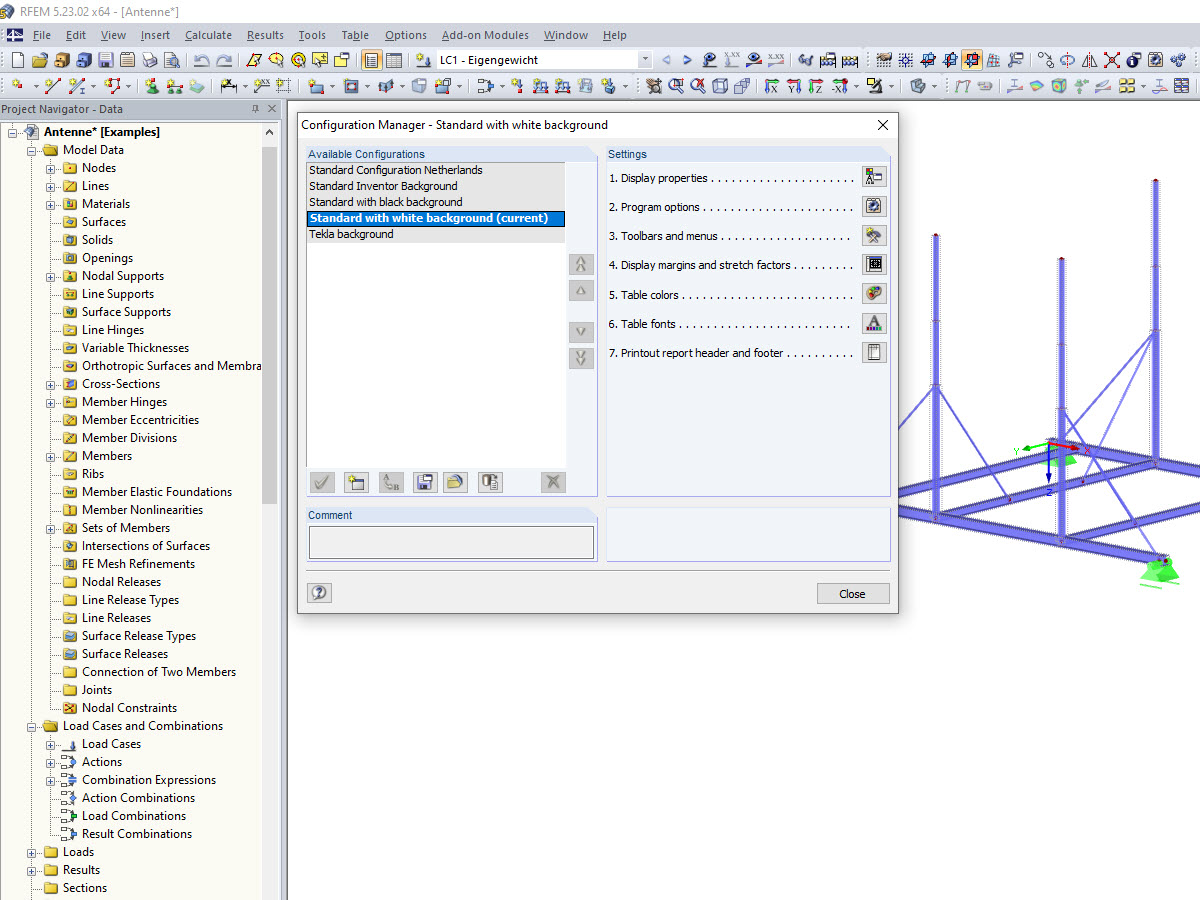This screenshot has height=900, width=1200.
Task: Select Standard with black background
Action: (436, 202)
